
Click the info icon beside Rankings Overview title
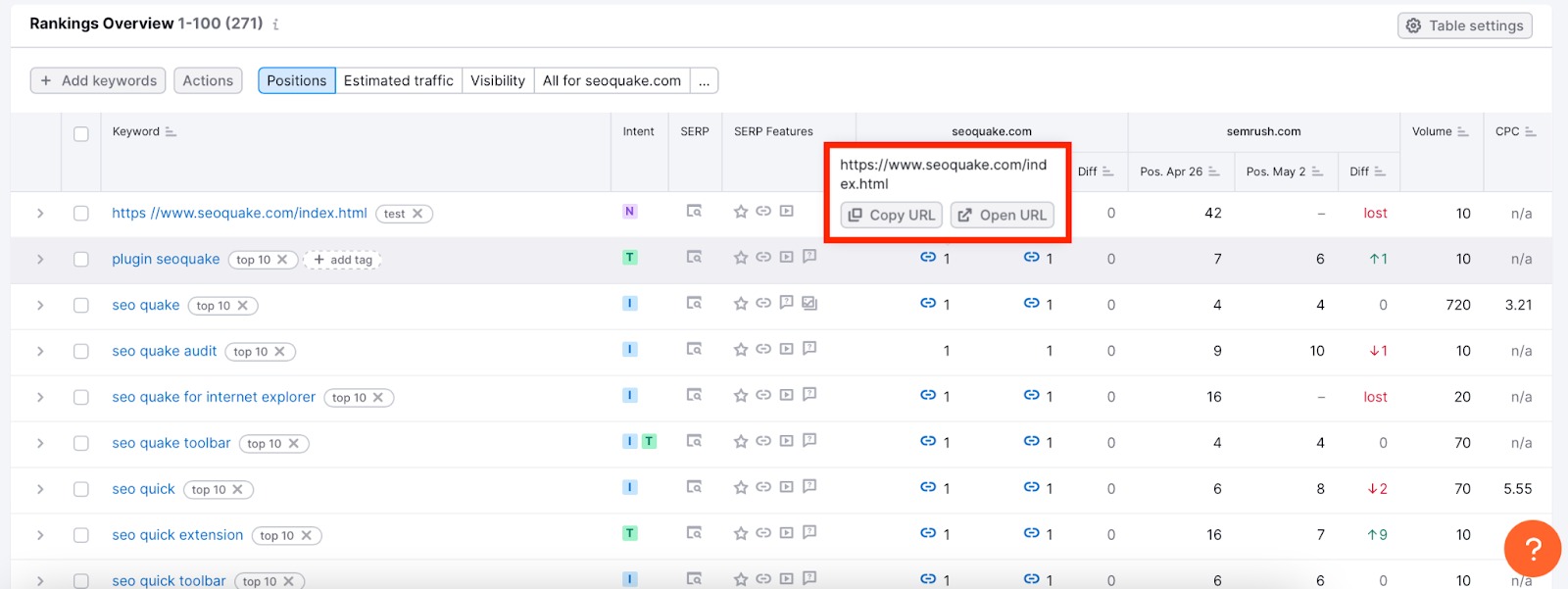(x=275, y=25)
